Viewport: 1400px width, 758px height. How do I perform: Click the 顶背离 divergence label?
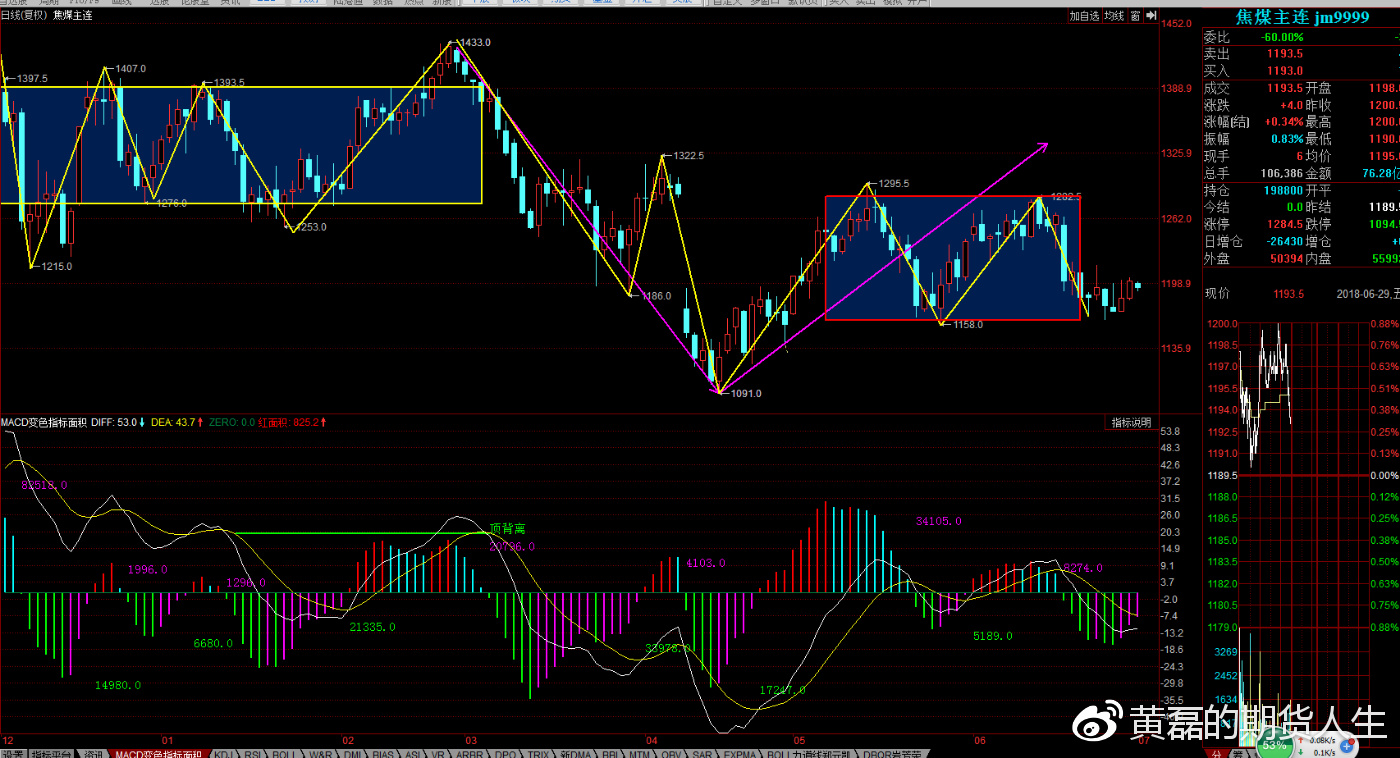(x=508, y=528)
